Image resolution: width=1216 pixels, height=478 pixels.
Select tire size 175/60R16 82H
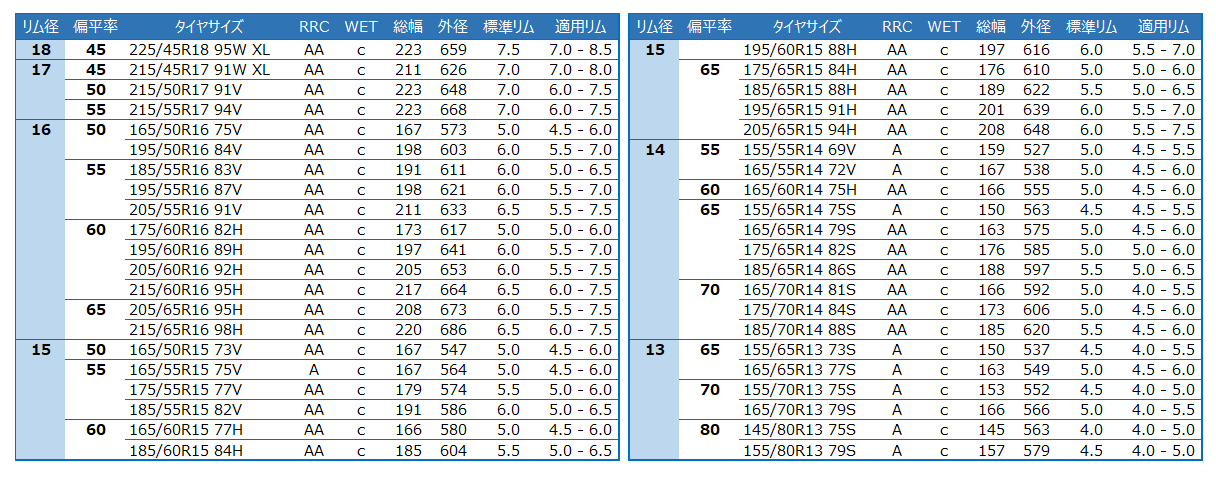pyautogui.click(x=186, y=229)
